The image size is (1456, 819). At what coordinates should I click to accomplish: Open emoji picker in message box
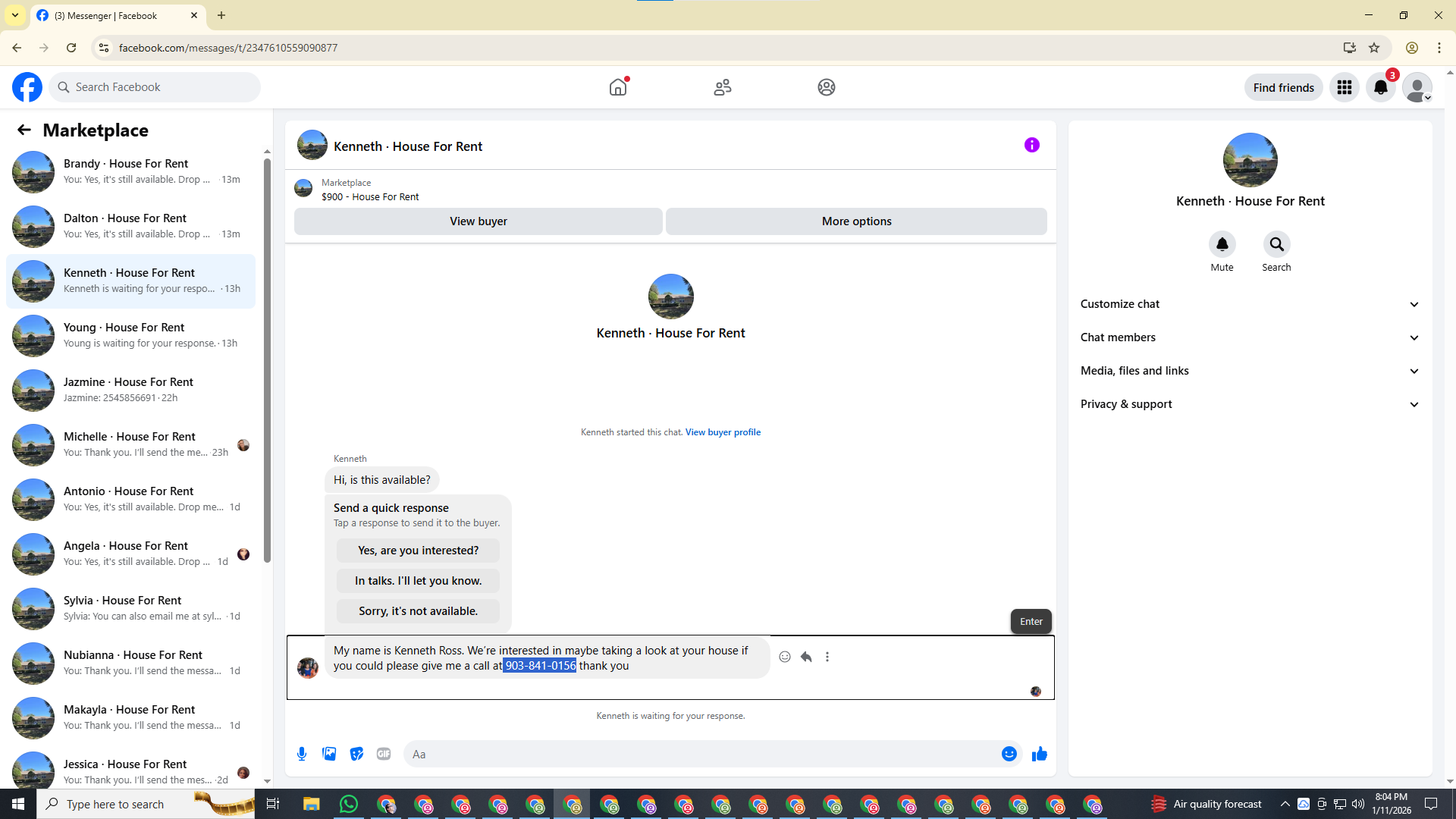pyautogui.click(x=1009, y=754)
